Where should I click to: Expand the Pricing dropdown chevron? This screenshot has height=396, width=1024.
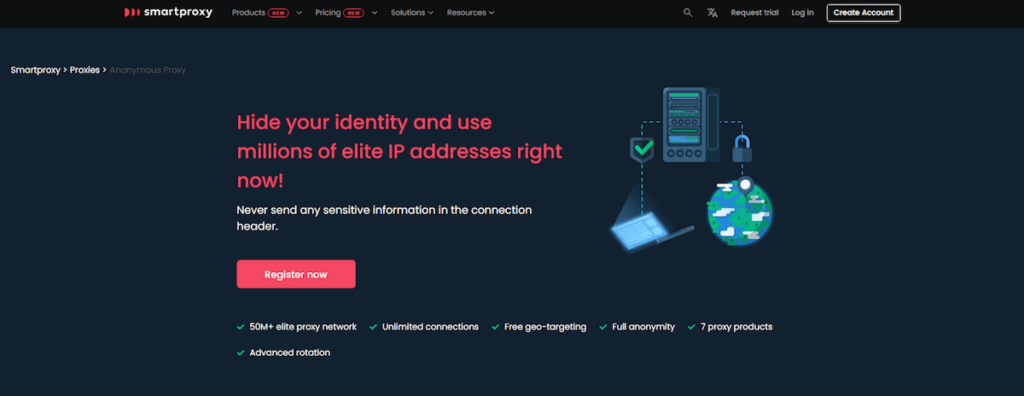(375, 12)
